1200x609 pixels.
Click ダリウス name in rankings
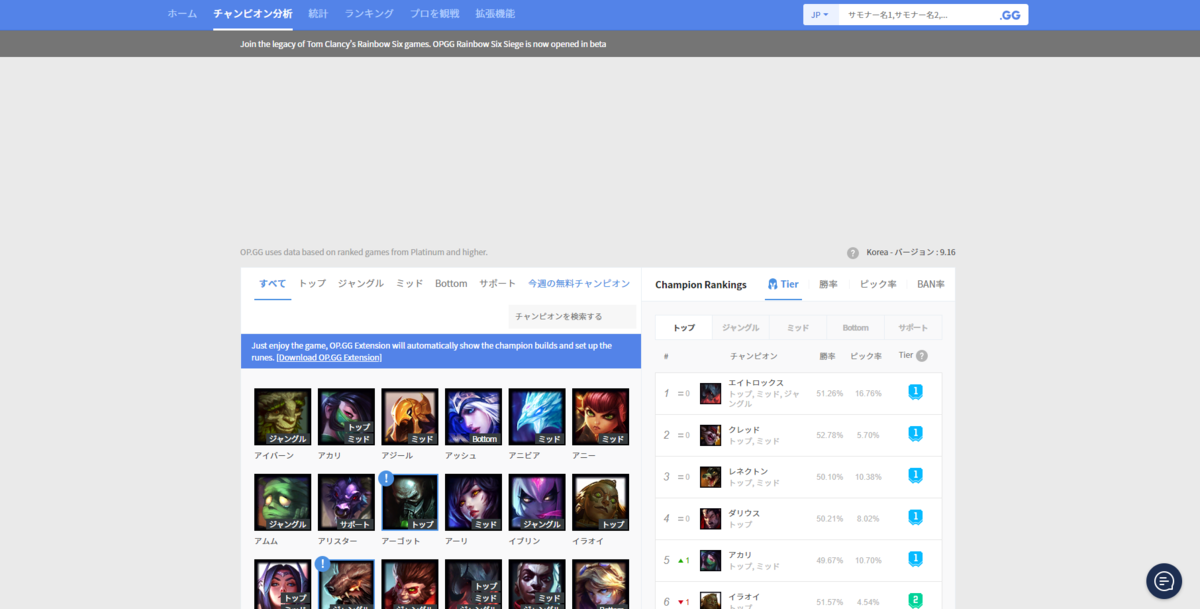click(x=744, y=513)
